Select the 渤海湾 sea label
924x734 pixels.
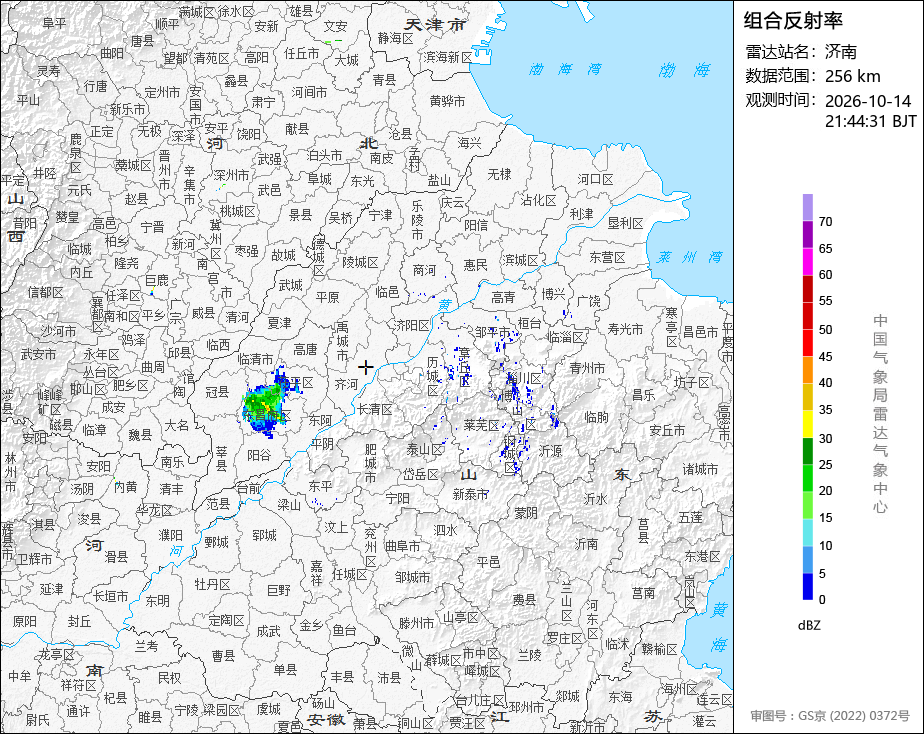coord(565,70)
